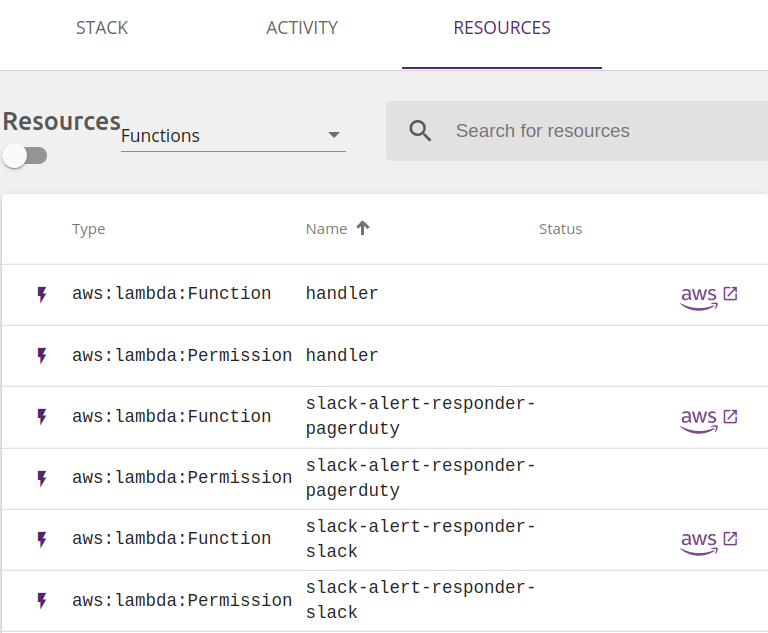Image resolution: width=768 pixels, height=633 pixels.
Task: Click aws:lambda:Function type in slack row
Action: click(x=171, y=538)
